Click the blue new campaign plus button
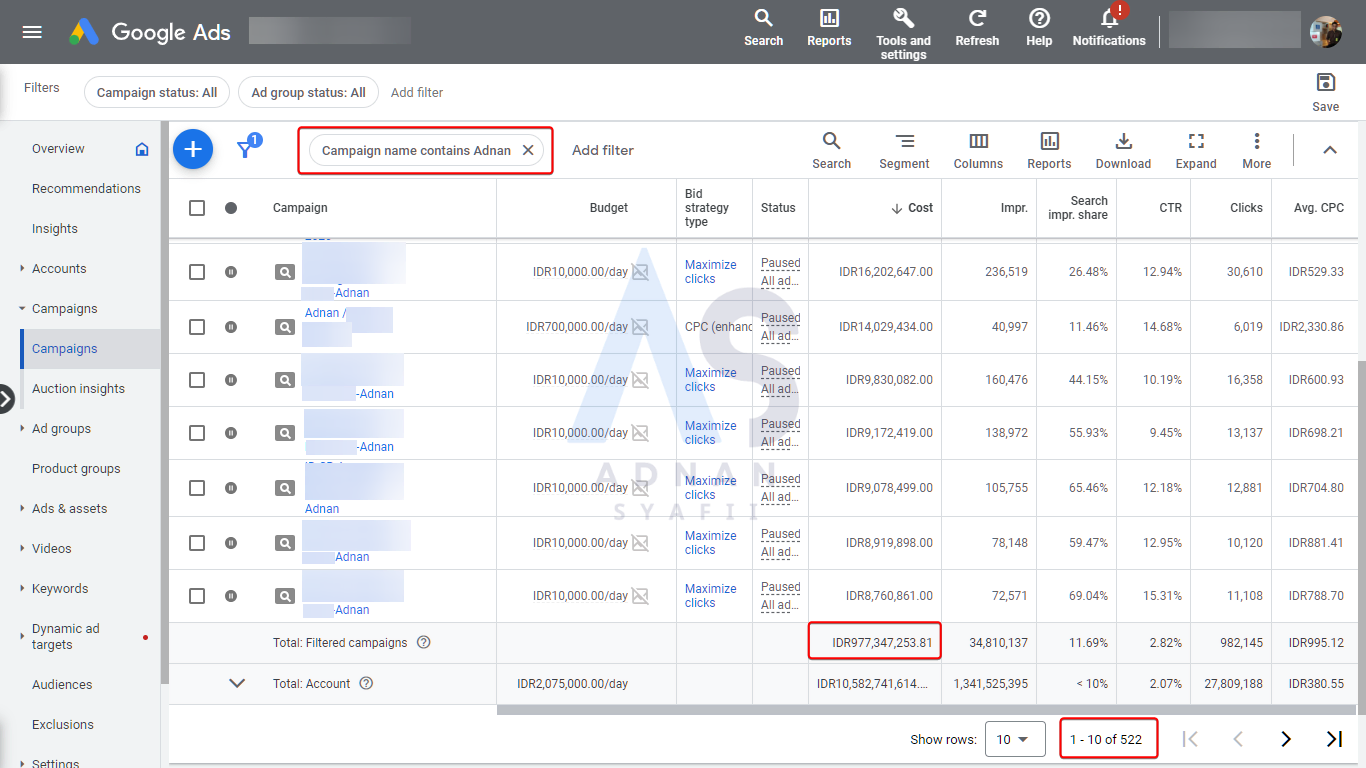 [193, 150]
